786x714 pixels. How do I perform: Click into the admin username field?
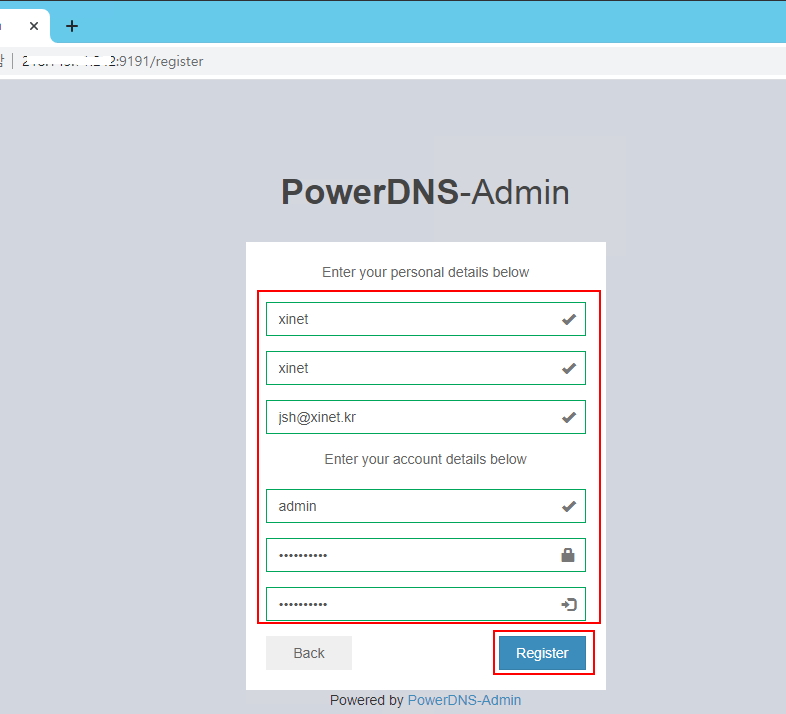click(x=410, y=506)
